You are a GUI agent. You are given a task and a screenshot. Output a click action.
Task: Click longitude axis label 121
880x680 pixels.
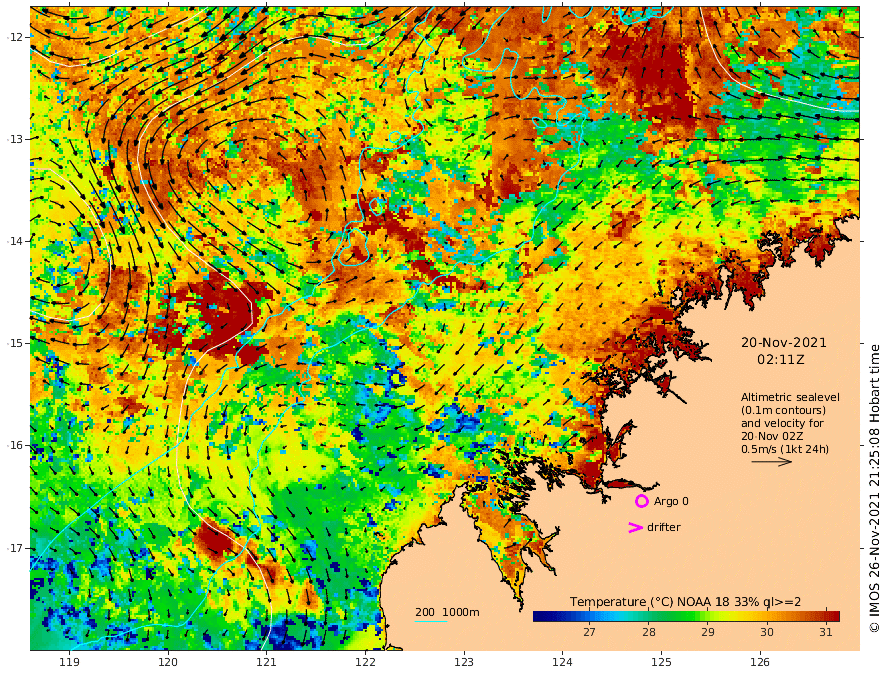coord(266,662)
